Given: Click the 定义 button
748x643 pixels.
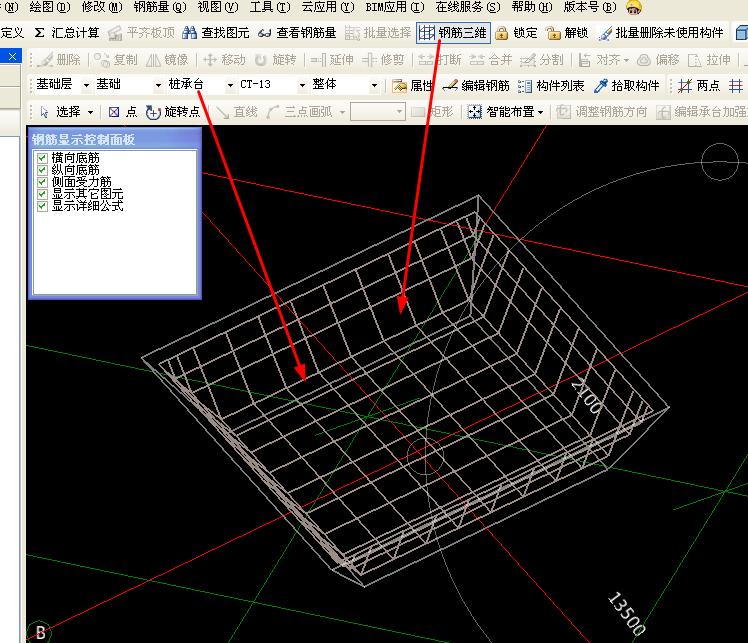Looking at the screenshot, I should coord(12,33).
